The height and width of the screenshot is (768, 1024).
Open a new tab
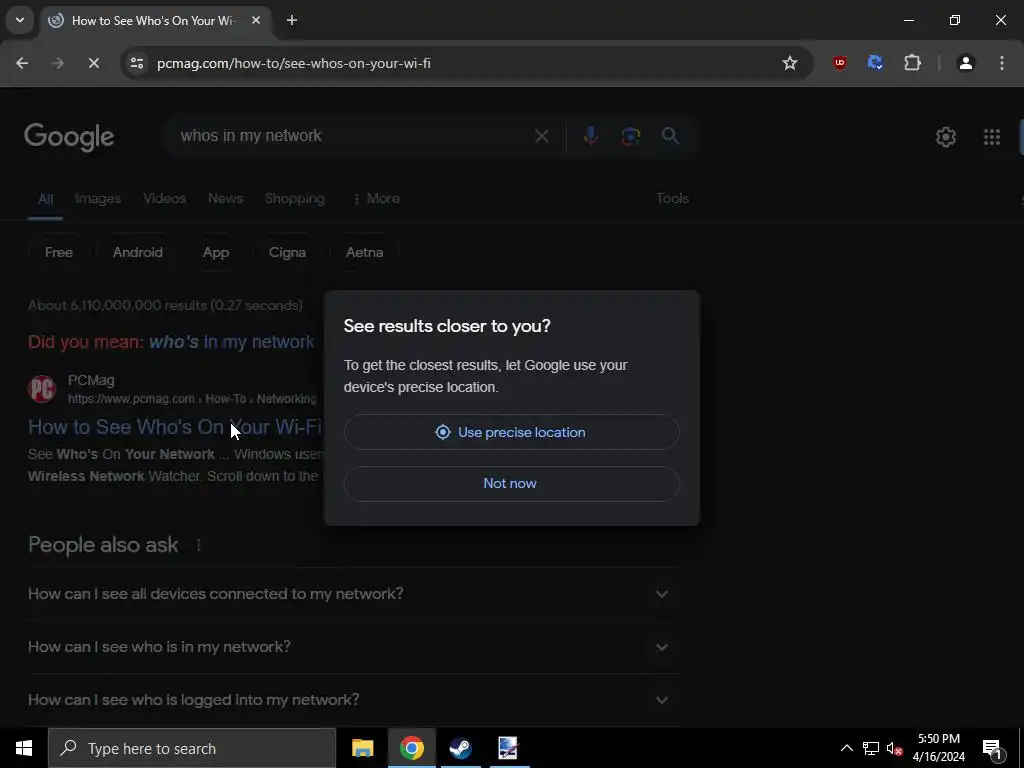tap(292, 20)
